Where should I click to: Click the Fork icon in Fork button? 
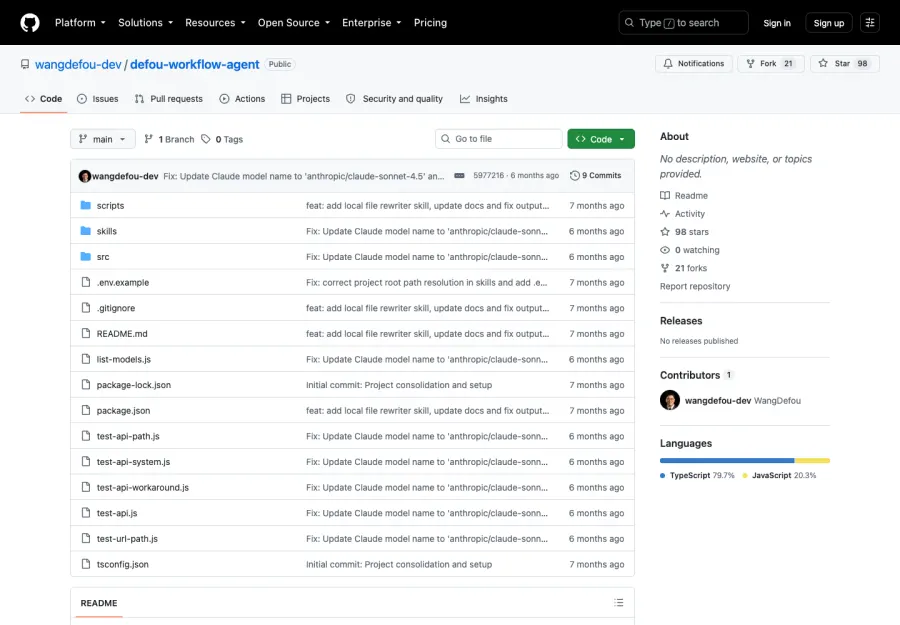(750, 64)
